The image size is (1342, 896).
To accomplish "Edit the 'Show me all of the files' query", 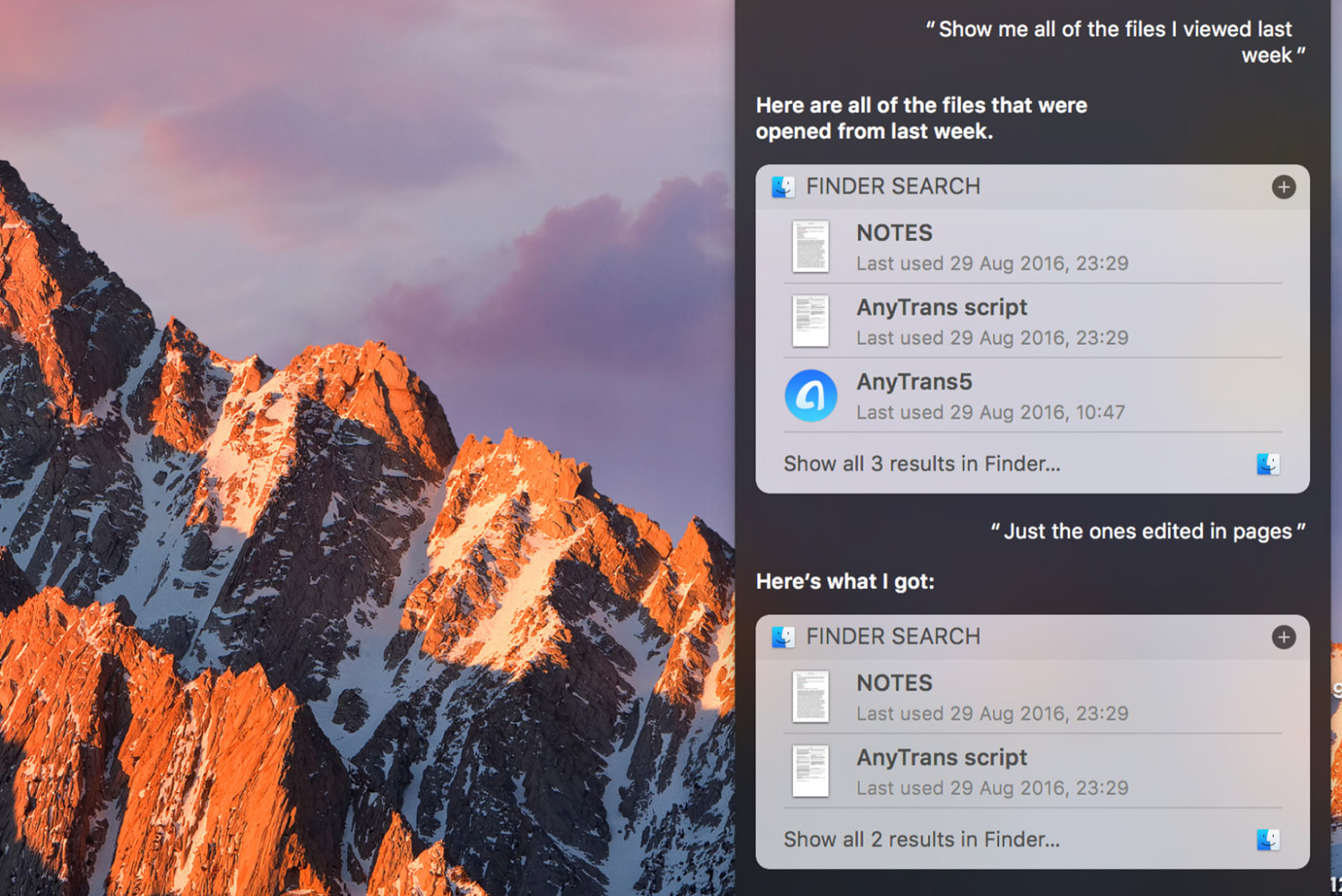I will click(x=1115, y=41).
